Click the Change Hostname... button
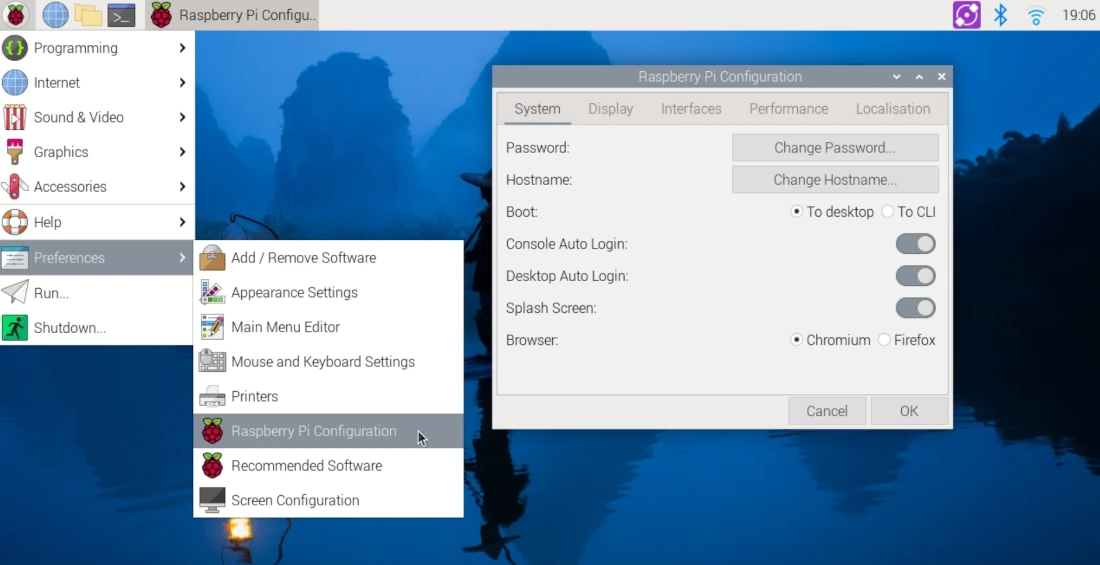Viewport: 1100px width, 565px height. point(835,180)
